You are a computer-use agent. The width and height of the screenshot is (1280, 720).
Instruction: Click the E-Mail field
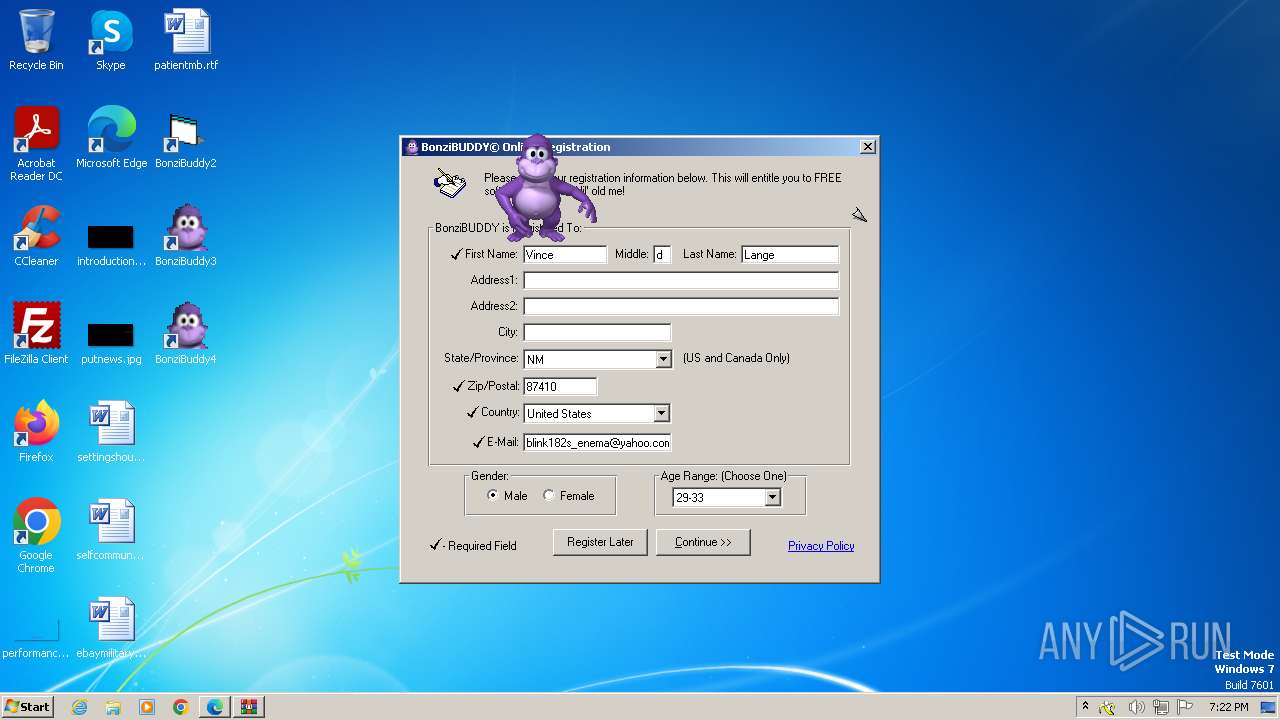(597, 442)
